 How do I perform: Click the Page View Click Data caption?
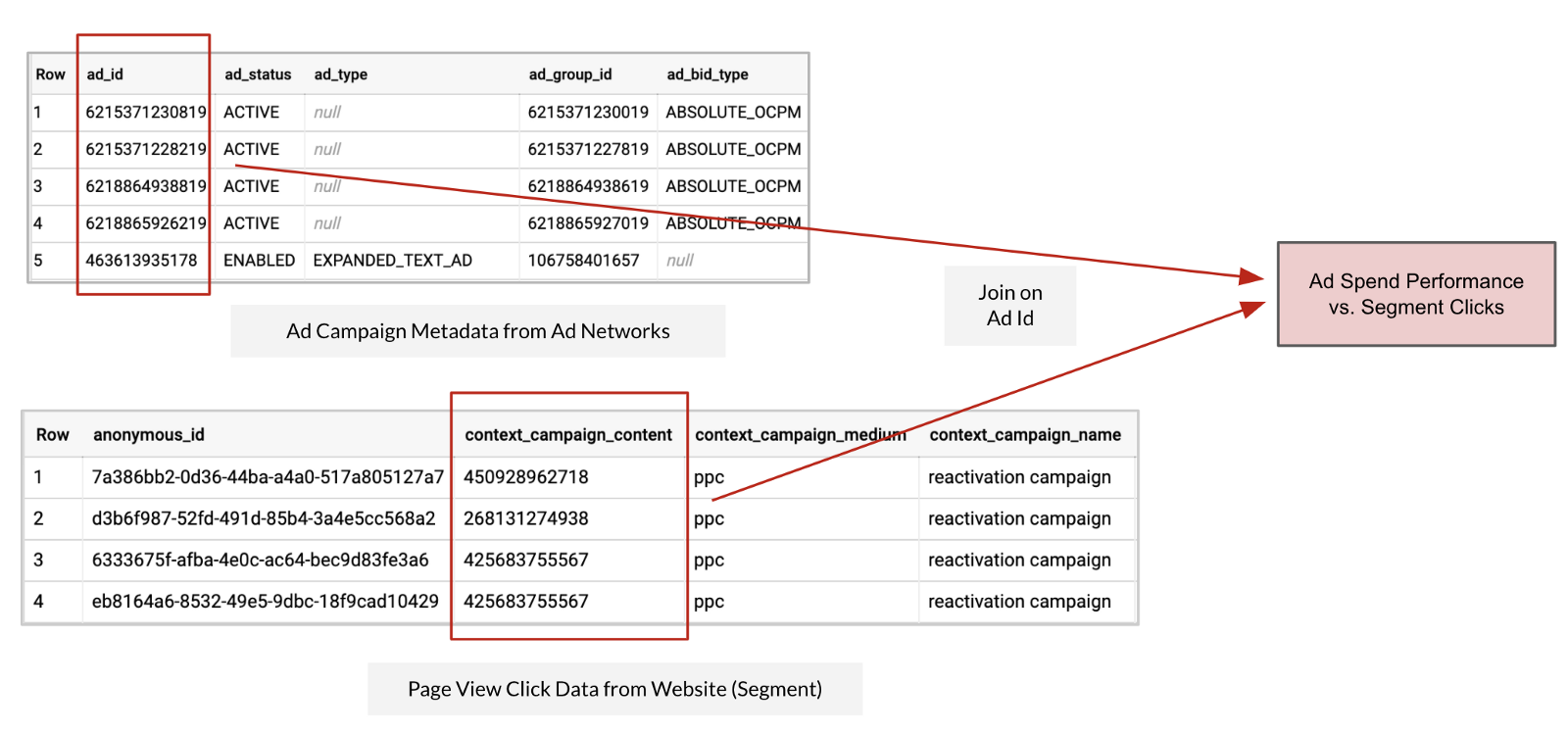tap(614, 689)
